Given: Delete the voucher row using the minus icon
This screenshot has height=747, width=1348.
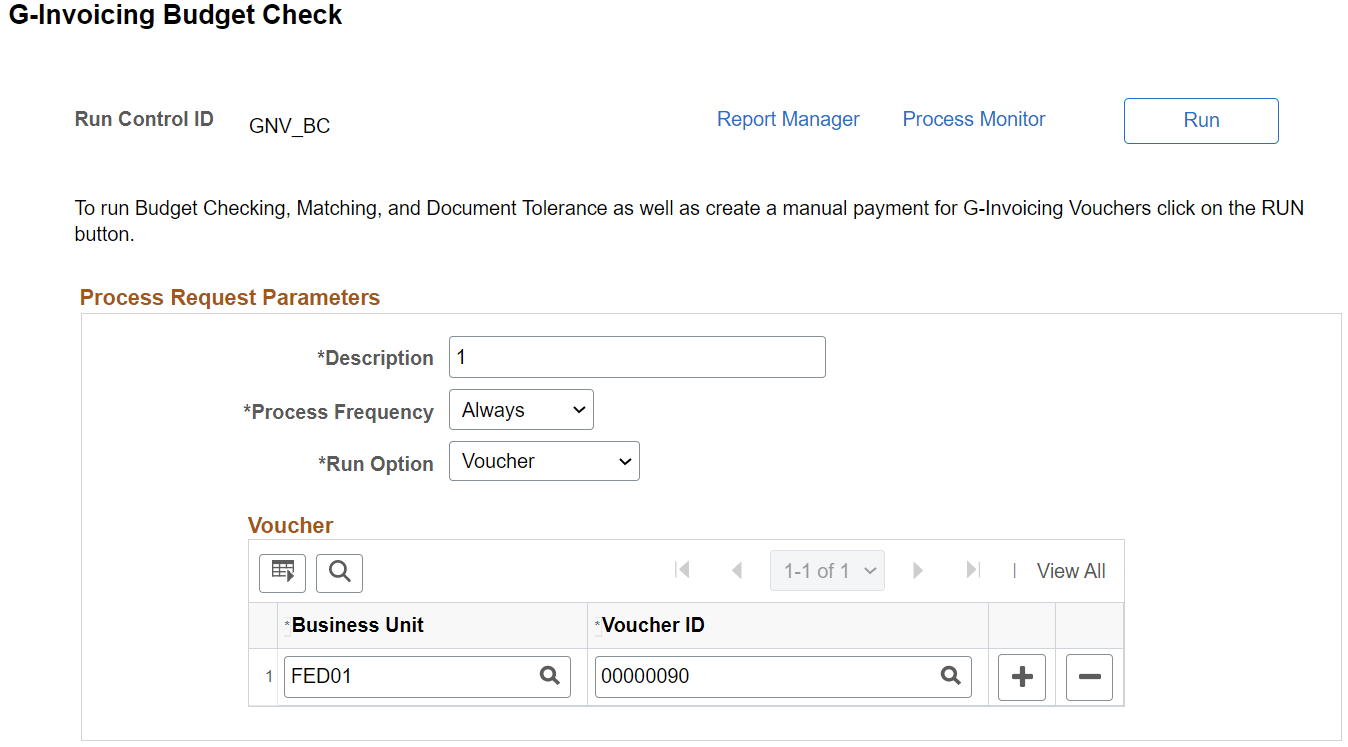Looking at the screenshot, I should click(1088, 677).
